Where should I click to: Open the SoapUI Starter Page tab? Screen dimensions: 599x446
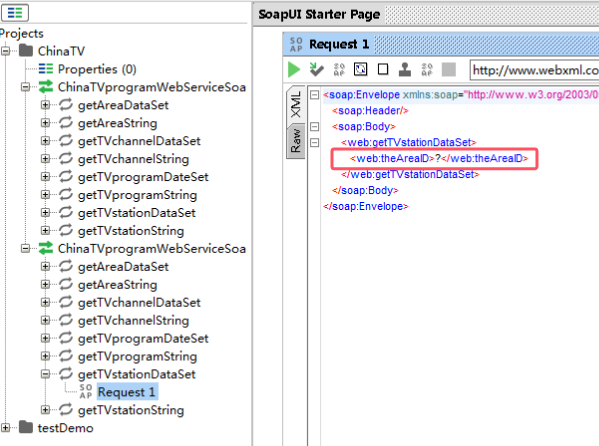(x=319, y=14)
